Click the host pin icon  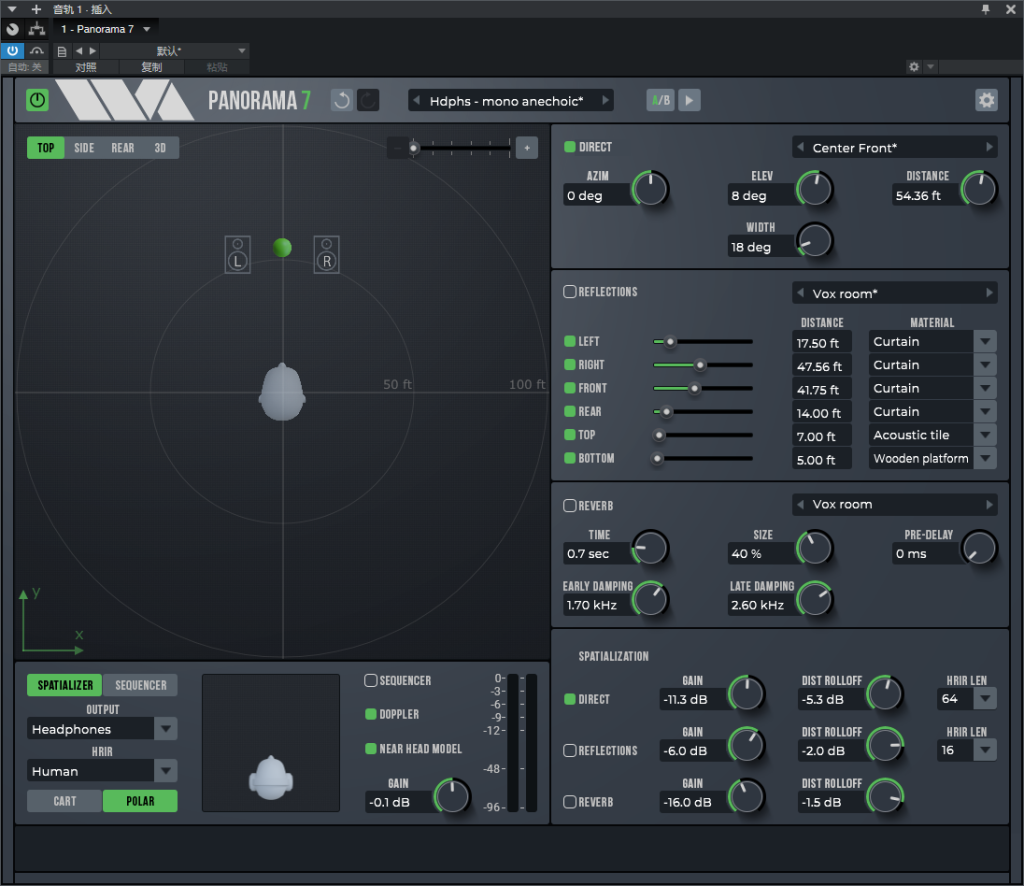[985, 9]
